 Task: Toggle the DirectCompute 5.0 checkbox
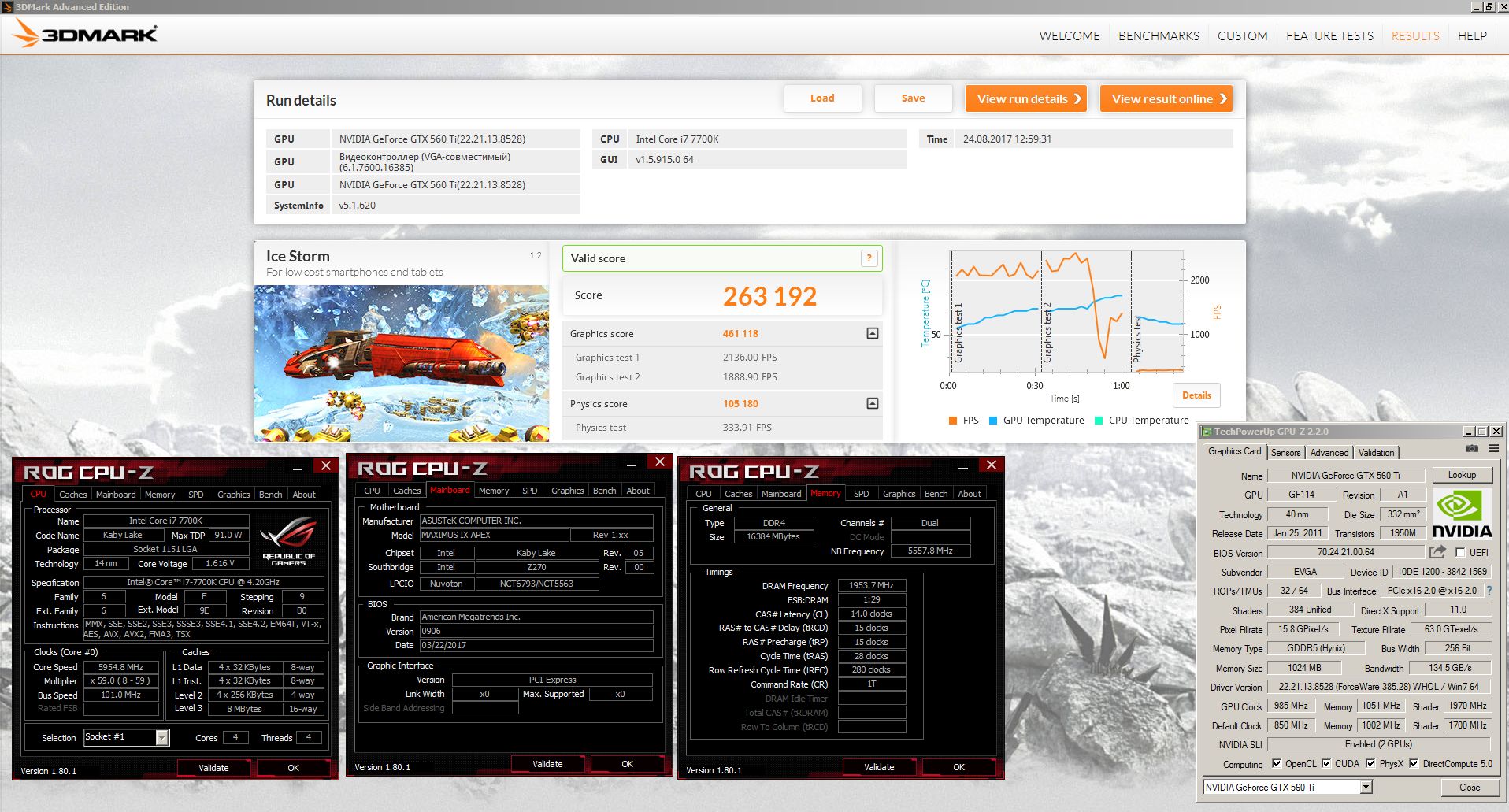click(x=1414, y=763)
